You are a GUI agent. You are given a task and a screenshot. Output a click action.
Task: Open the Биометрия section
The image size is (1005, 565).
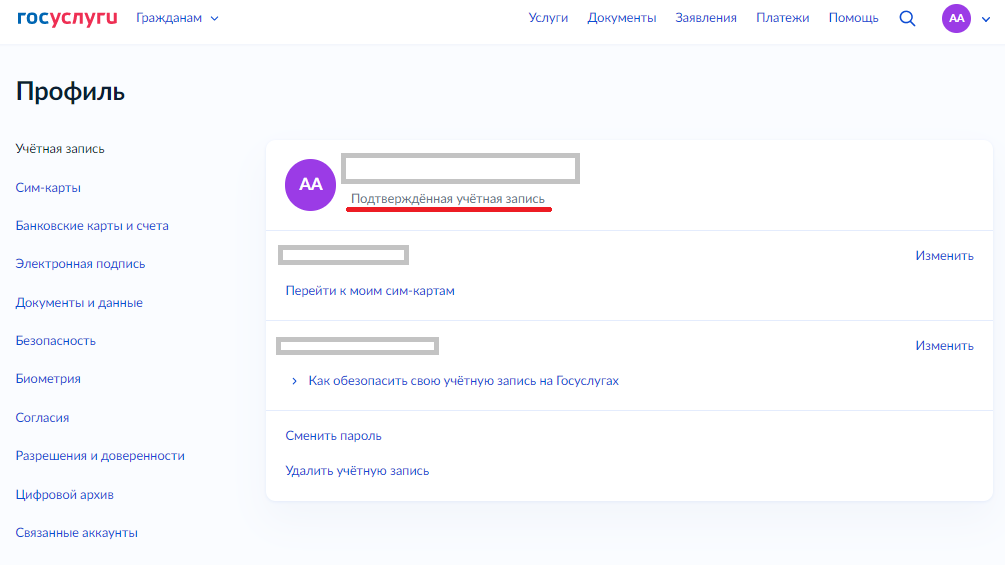click(x=48, y=379)
